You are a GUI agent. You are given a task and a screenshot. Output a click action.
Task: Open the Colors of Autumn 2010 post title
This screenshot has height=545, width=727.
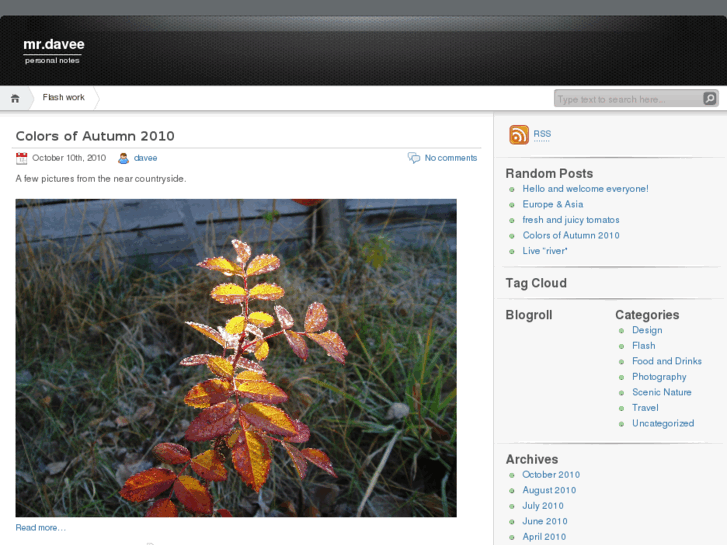click(x=95, y=136)
